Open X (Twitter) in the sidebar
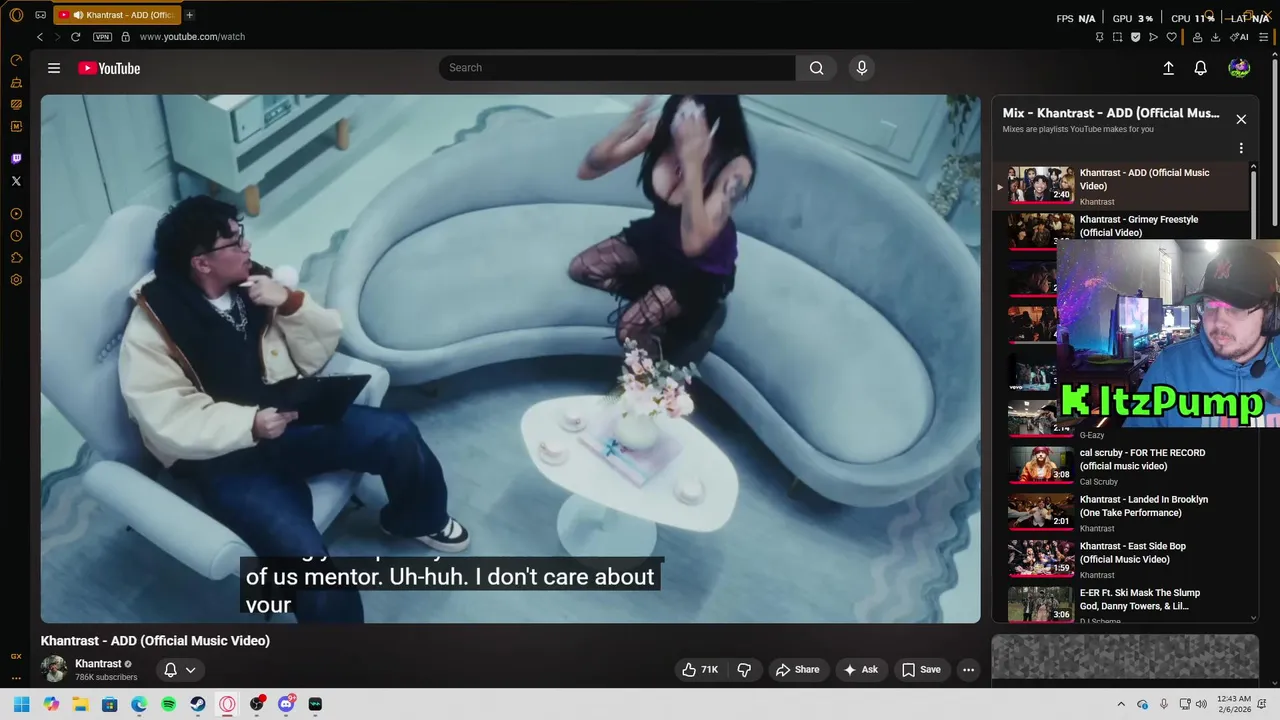This screenshot has height=720, width=1280. (x=16, y=181)
